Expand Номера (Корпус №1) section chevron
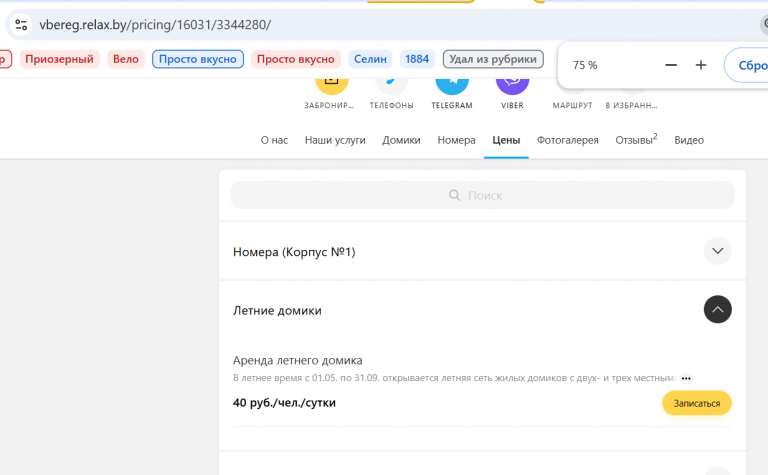The width and height of the screenshot is (768, 475). click(718, 251)
